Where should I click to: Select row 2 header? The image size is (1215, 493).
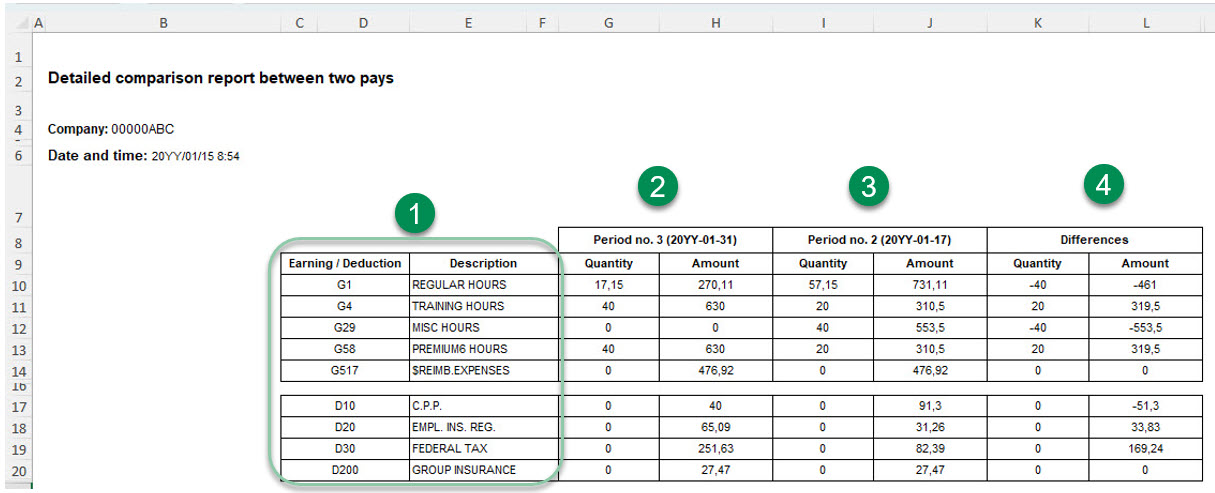(x=17, y=79)
